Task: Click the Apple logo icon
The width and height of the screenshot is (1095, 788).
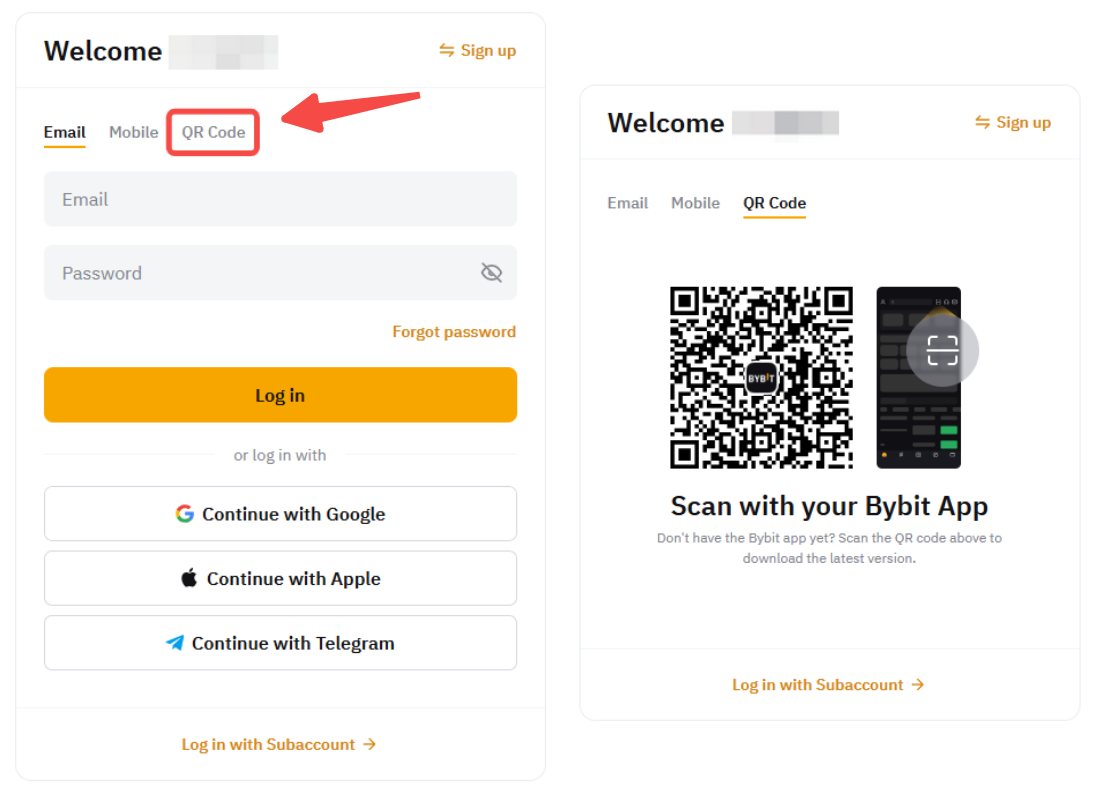Action: pyautogui.click(x=189, y=578)
